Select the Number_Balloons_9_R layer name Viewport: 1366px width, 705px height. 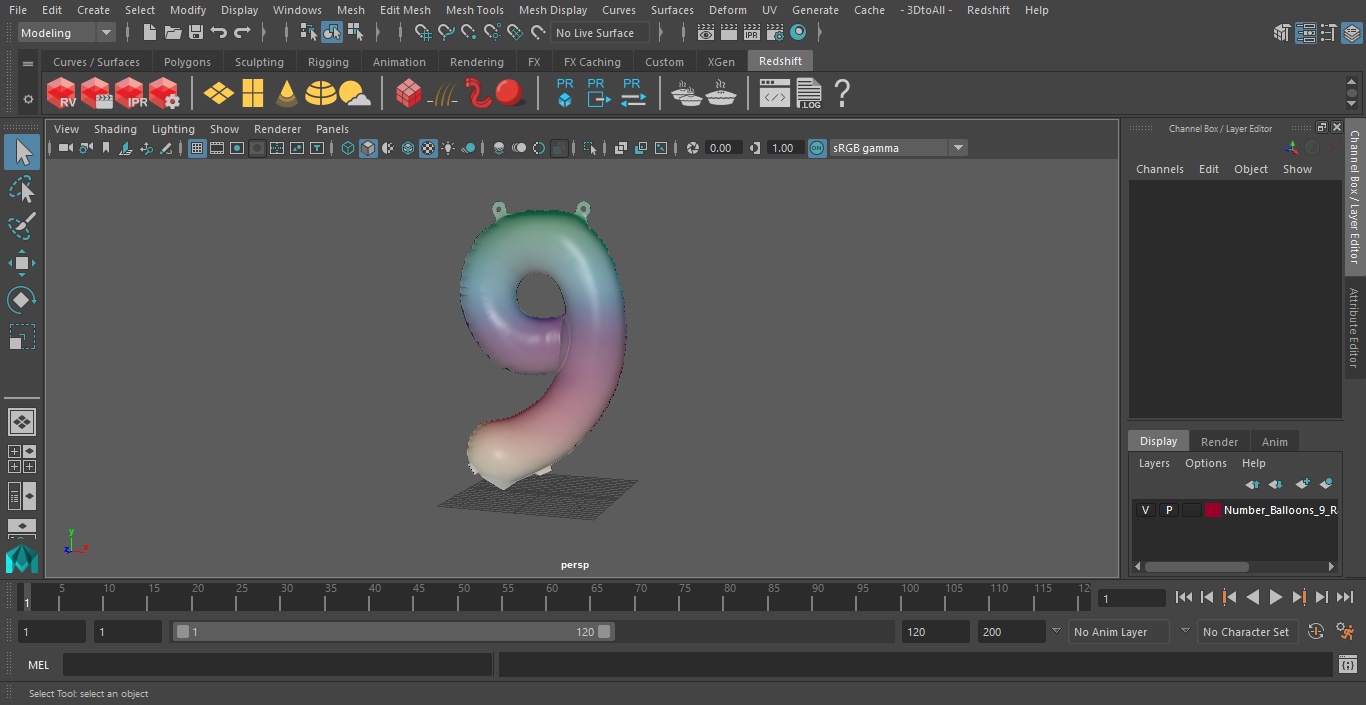[1280, 510]
